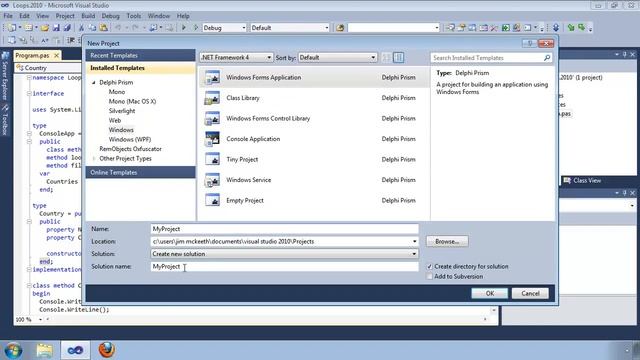Click the Copy icon in the toolbar
The width and height of the screenshot is (640, 360).
(x=93, y=28)
